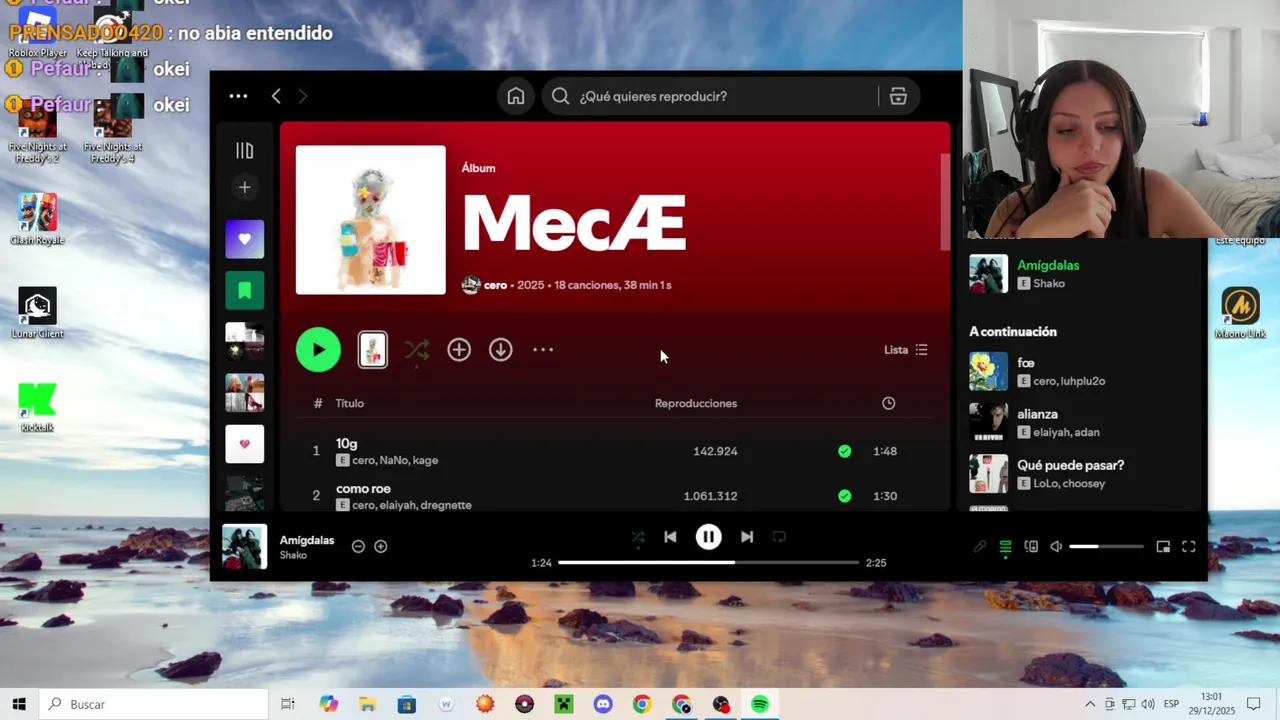1280x720 pixels.
Task: Open Clash Royale desktop shortcut
Action: pos(37,219)
